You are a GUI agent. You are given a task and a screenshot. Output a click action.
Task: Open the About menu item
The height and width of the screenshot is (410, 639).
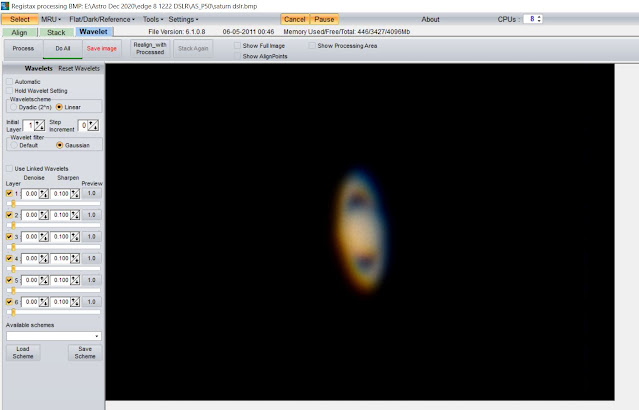click(x=430, y=19)
